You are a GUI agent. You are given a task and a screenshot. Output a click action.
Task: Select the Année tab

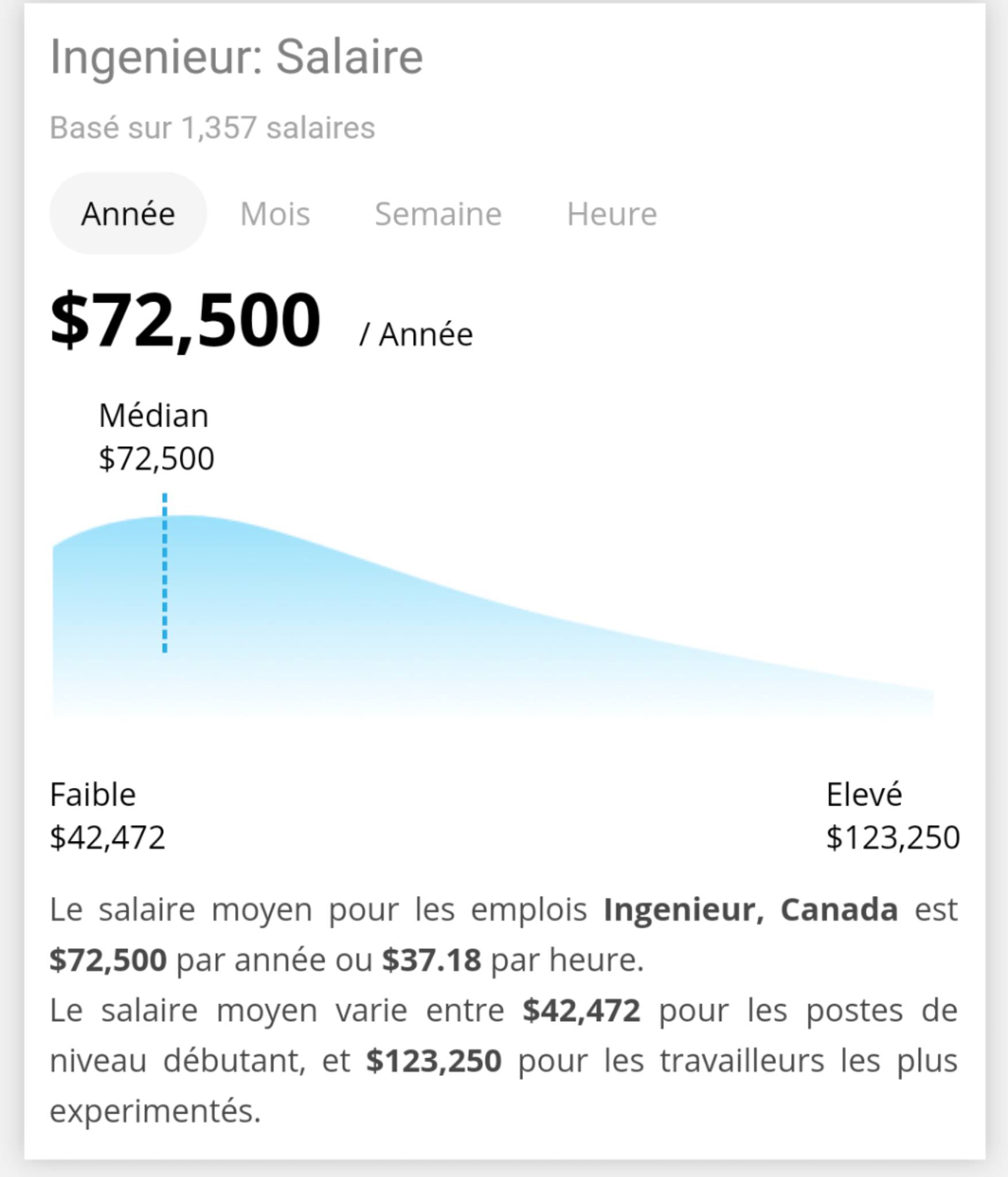[128, 214]
